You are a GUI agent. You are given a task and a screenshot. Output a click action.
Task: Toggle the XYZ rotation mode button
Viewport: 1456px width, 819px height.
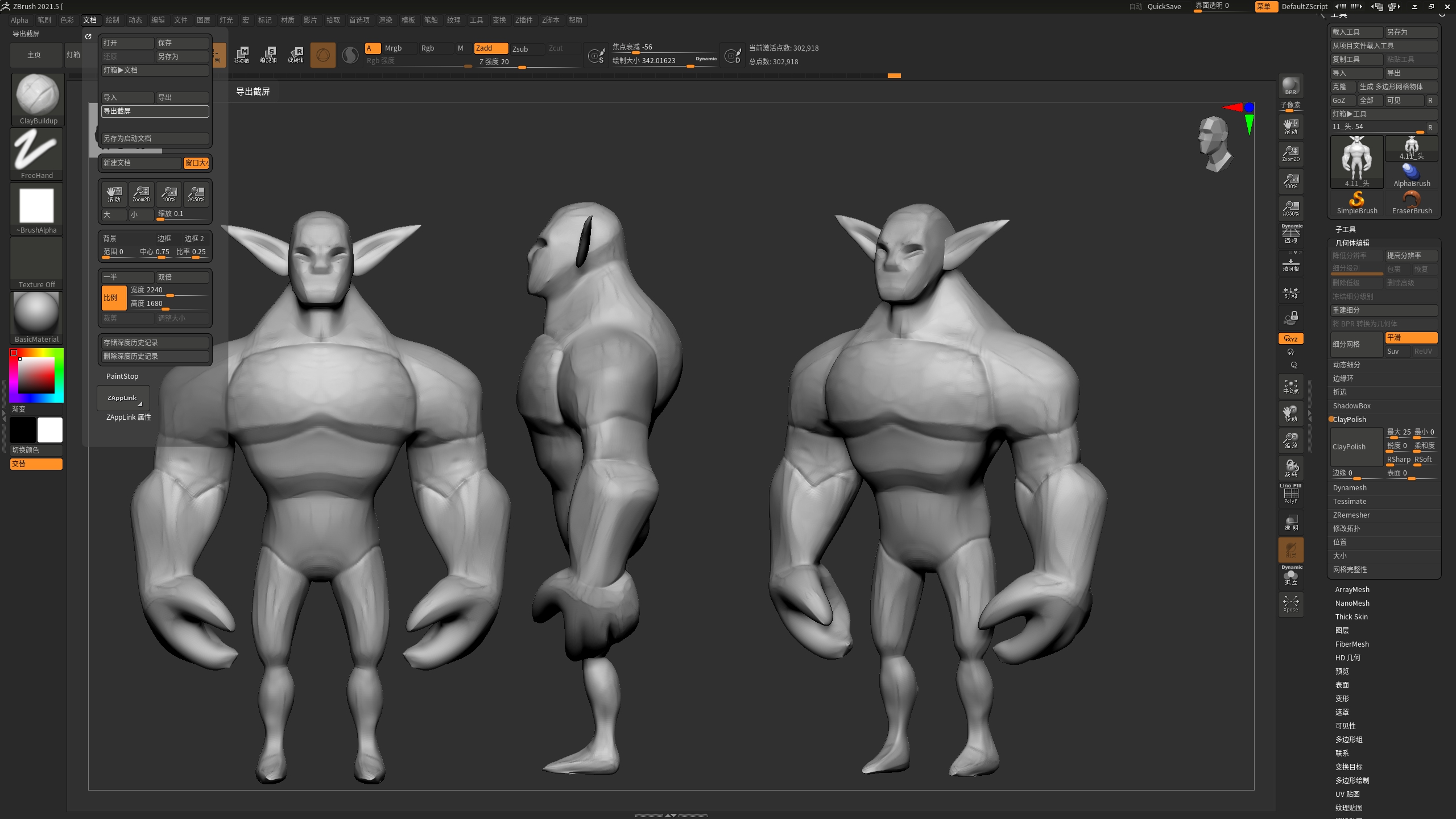[1290, 338]
